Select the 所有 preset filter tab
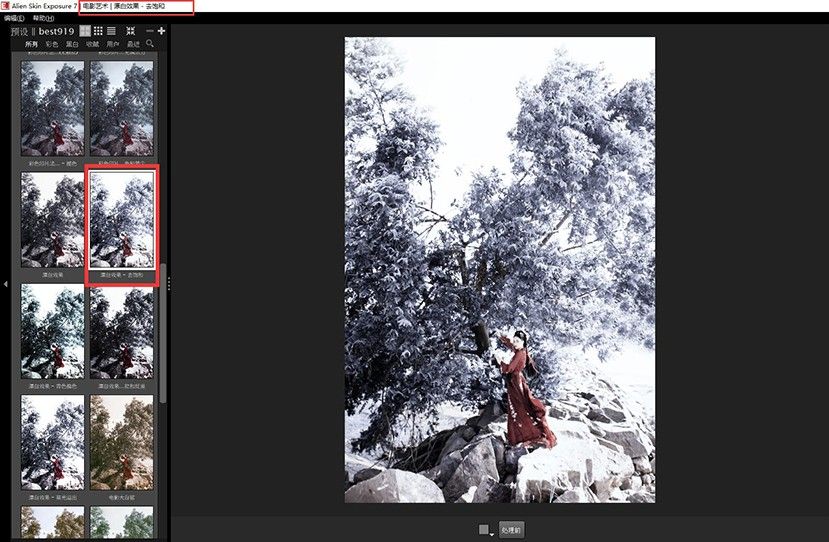 (x=32, y=44)
